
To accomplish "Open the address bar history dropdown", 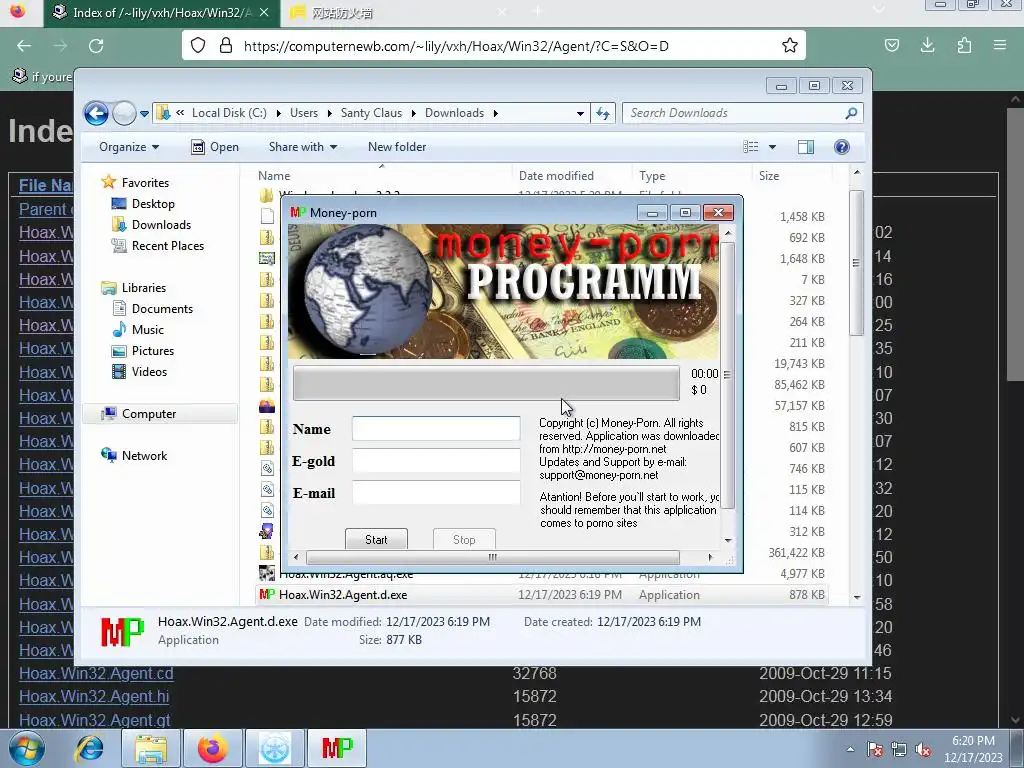I will coord(580,114).
